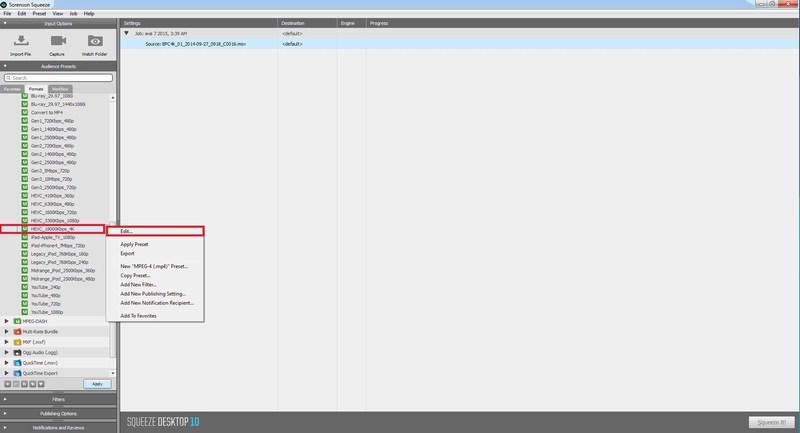Click the green icon beside Gen3_10Mbps_720p
This screenshot has height=433, width=800.
tap(24, 179)
